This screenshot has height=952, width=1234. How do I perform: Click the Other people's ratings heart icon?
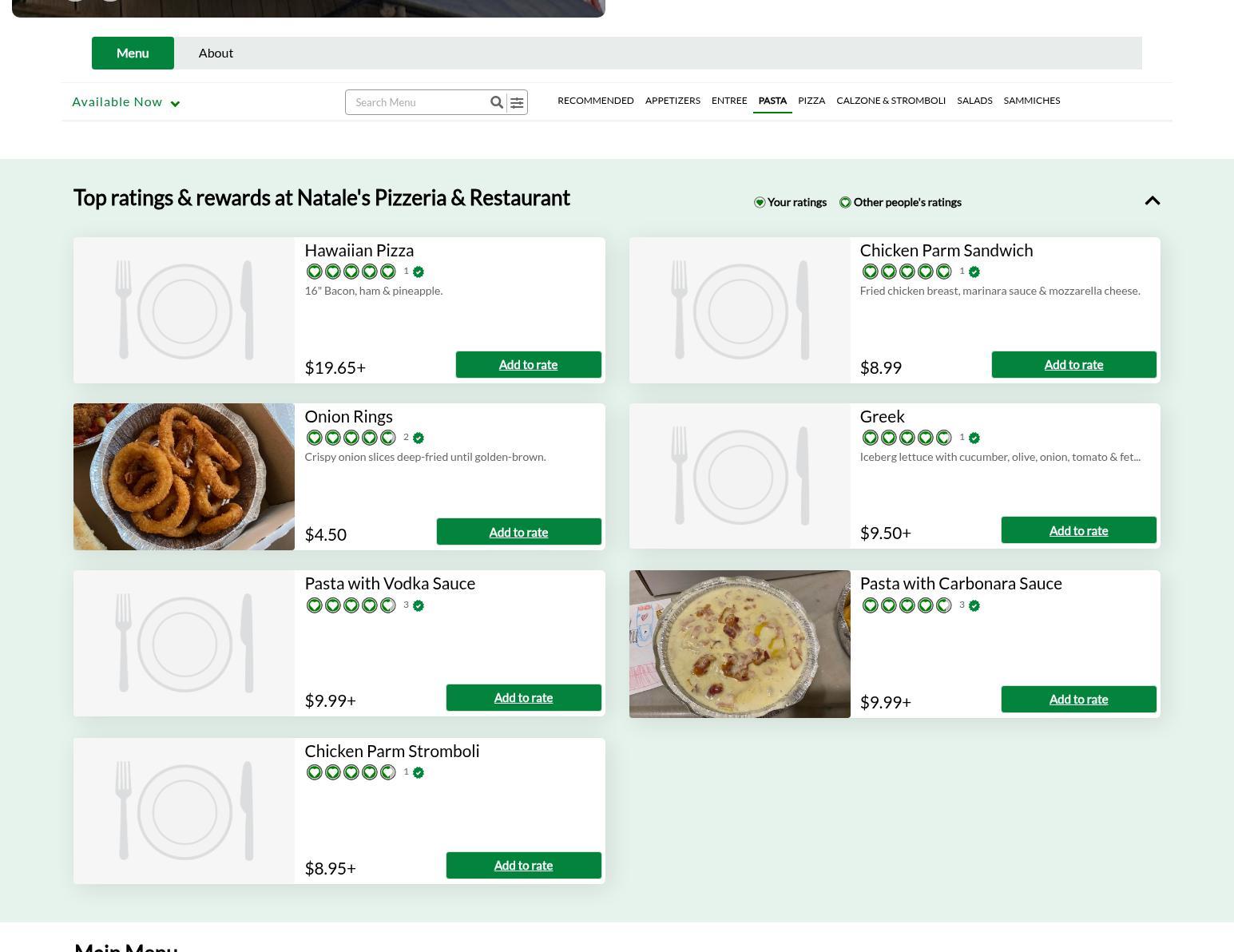click(x=845, y=202)
